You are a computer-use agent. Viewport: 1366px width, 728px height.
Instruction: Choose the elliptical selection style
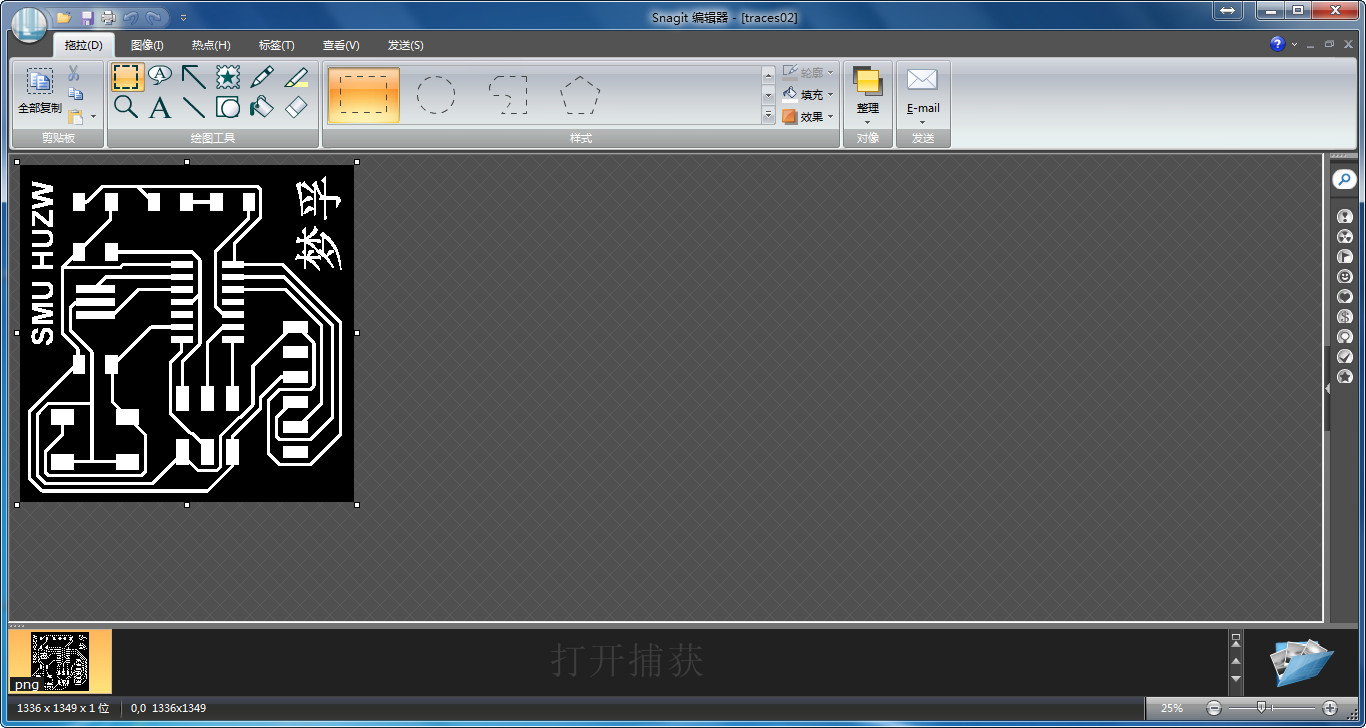click(x=436, y=96)
